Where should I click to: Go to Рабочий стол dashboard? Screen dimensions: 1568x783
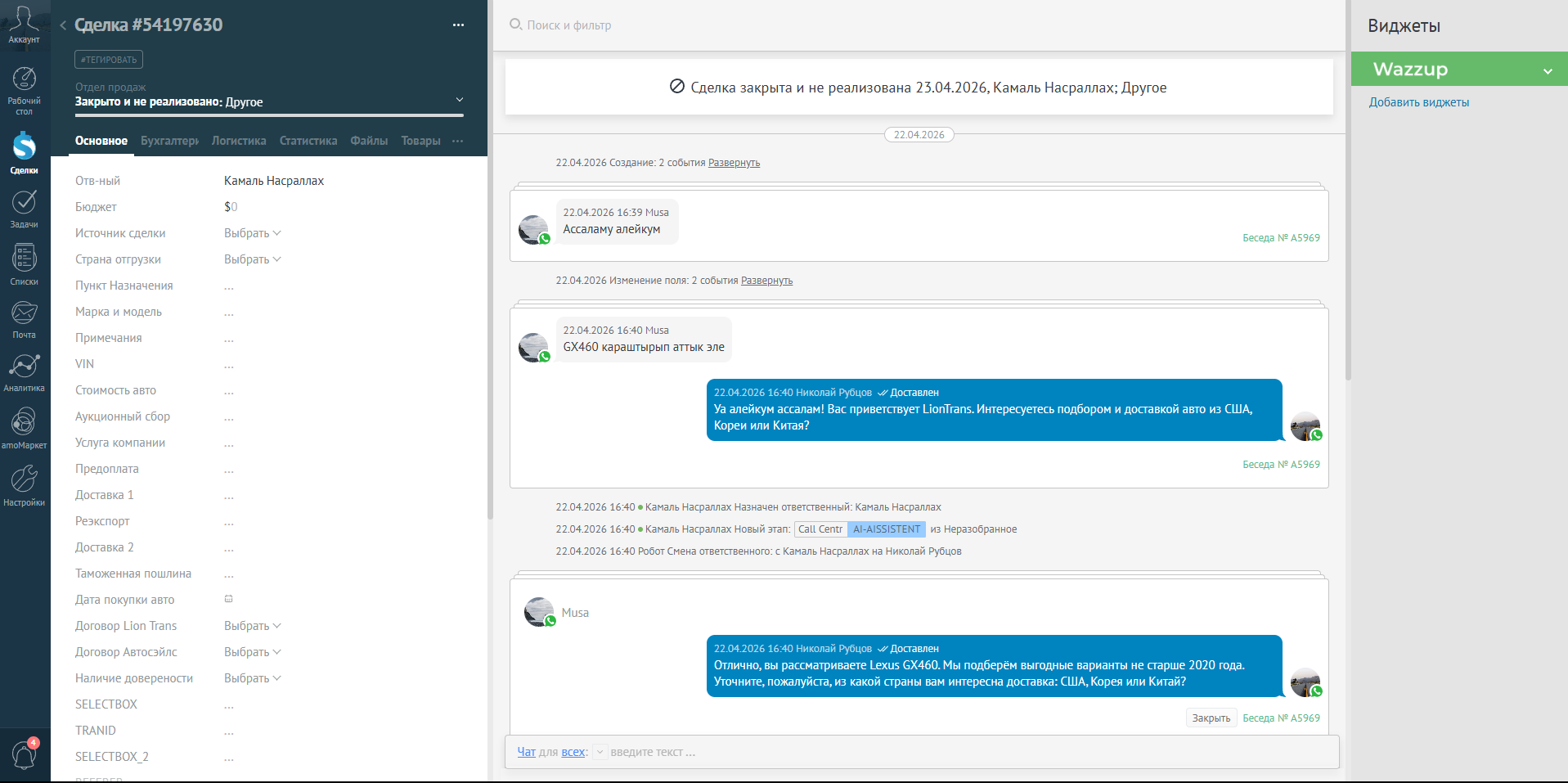[24, 91]
